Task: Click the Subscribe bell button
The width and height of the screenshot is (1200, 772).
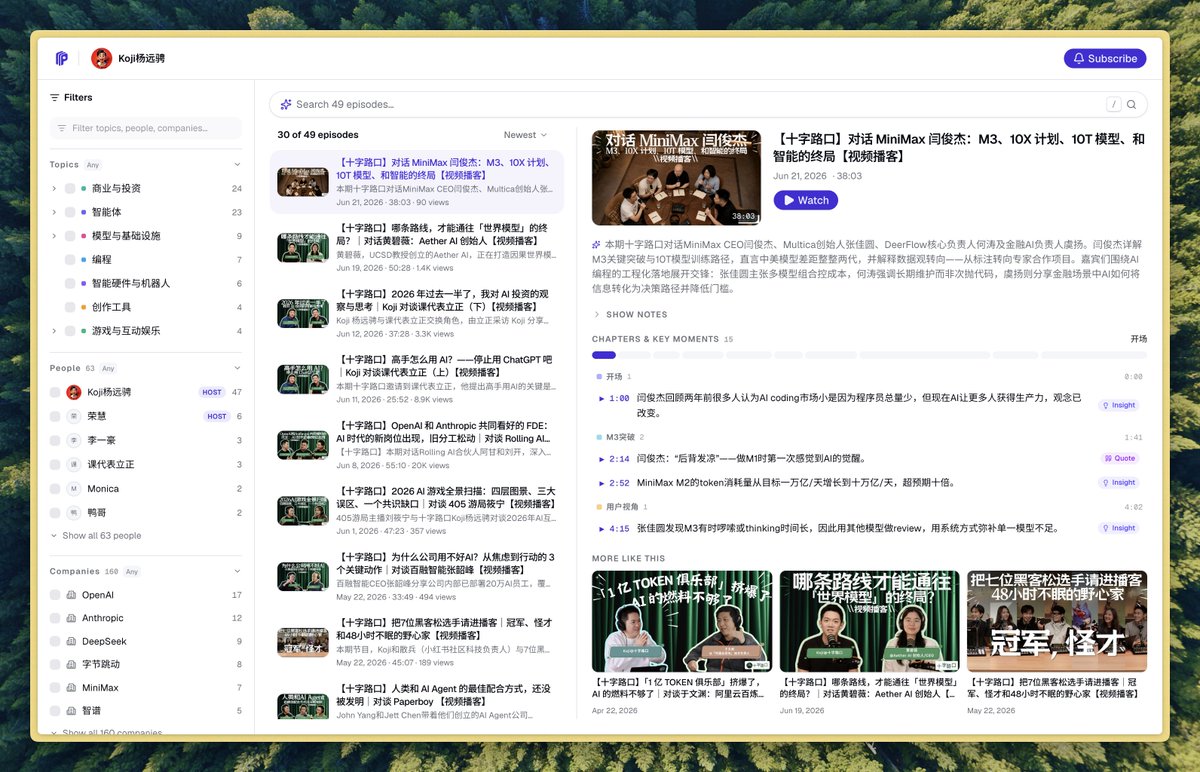Action: coord(1105,58)
